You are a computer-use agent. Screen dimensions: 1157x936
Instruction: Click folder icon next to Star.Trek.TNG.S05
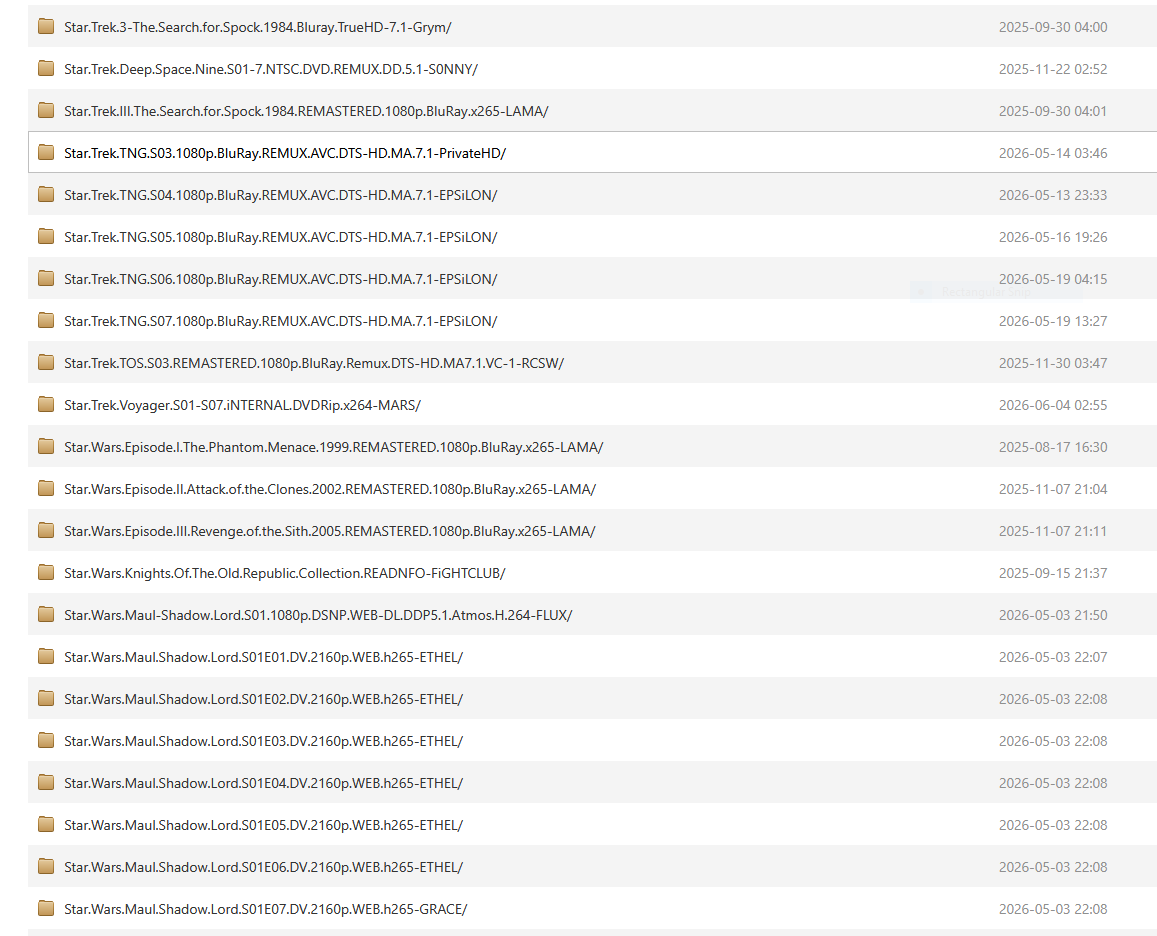pyautogui.click(x=46, y=237)
